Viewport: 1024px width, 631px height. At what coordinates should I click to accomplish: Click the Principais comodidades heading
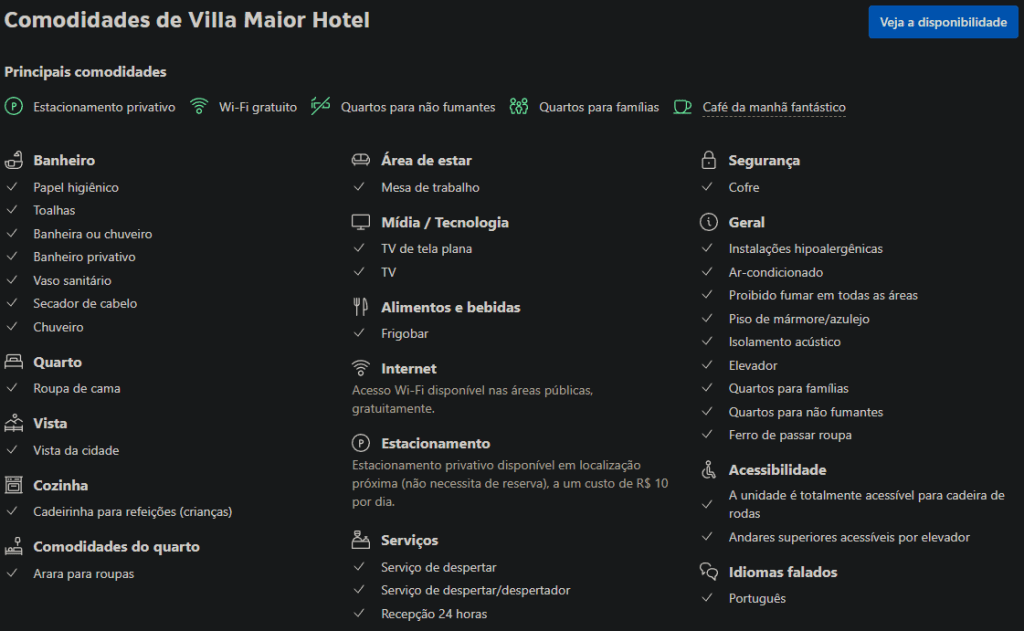coord(85,72)
